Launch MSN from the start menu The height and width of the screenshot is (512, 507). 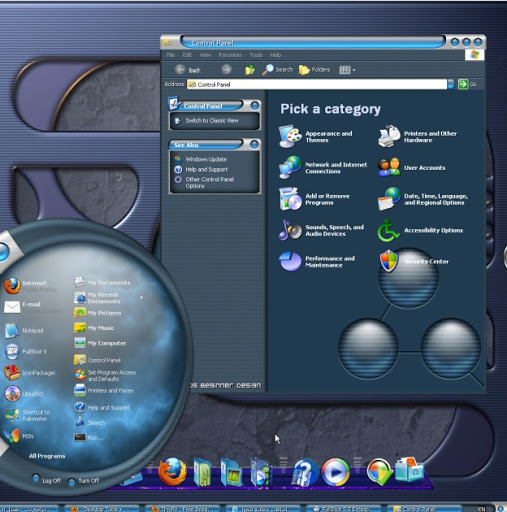(19, 436)
